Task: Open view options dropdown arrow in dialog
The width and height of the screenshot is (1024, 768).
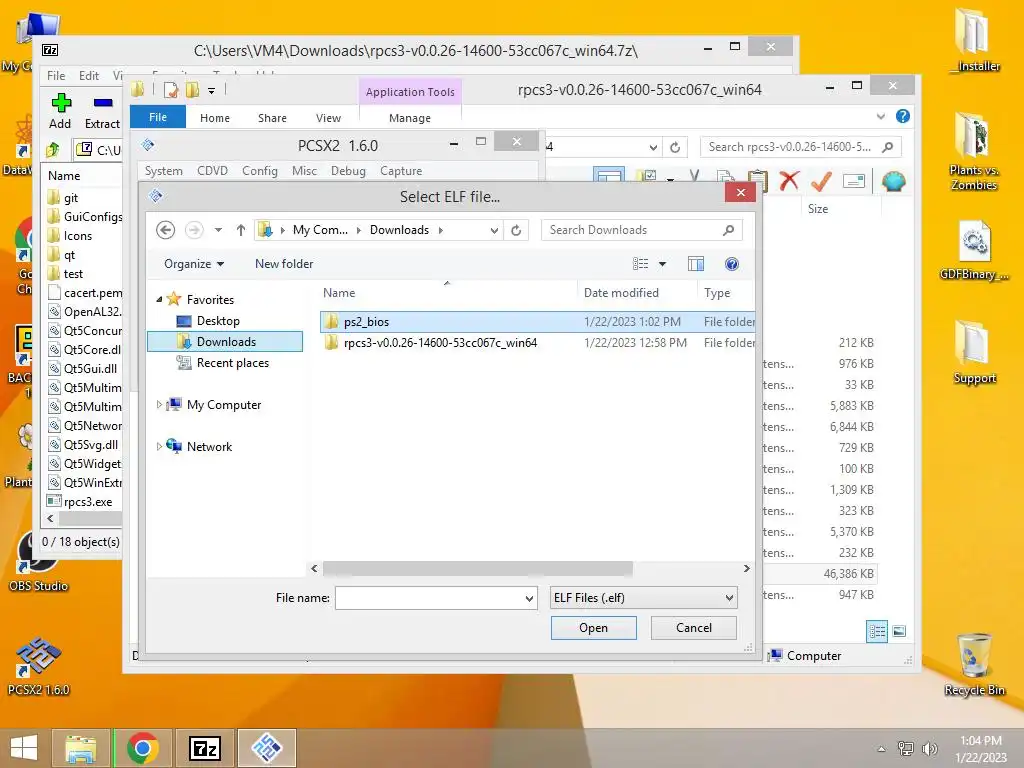Action: (x=662, y=264)
